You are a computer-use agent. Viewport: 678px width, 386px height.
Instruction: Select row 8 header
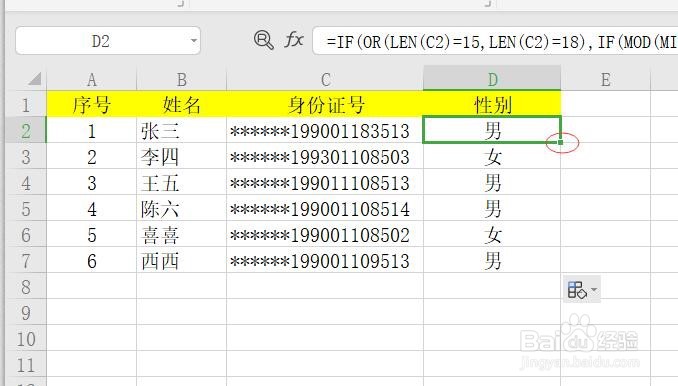[x=26, y=286]
